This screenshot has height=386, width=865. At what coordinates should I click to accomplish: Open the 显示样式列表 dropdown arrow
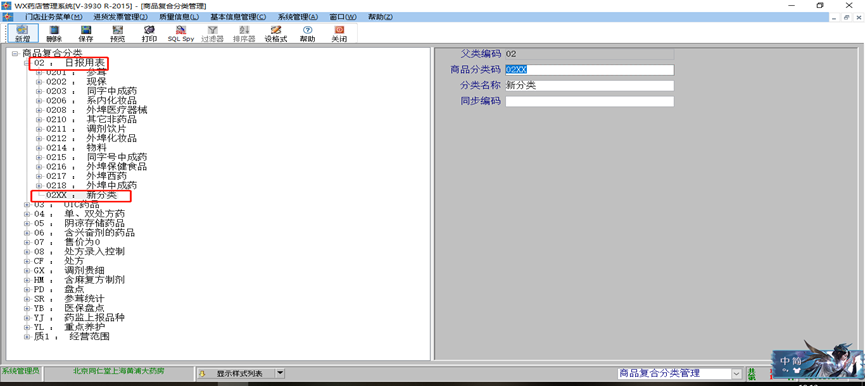280,373
